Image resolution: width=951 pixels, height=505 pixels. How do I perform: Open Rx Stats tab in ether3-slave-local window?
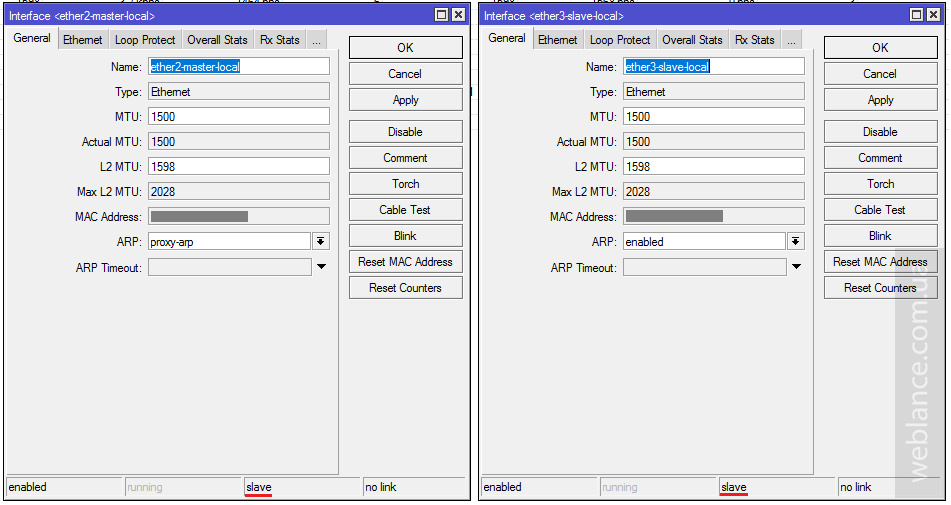pos(754,40)
